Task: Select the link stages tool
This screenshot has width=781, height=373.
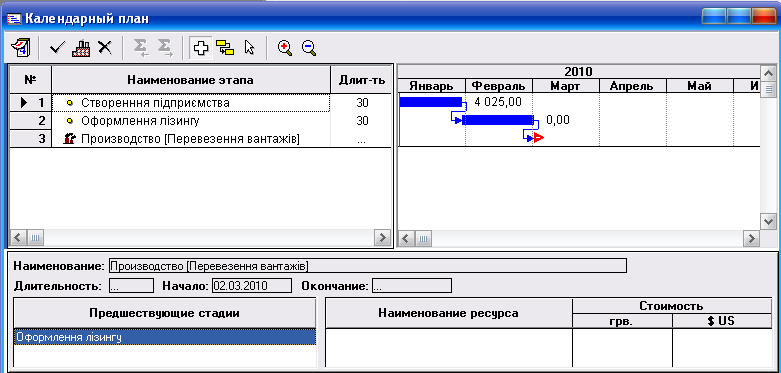Action: click(x=225, y=48)
